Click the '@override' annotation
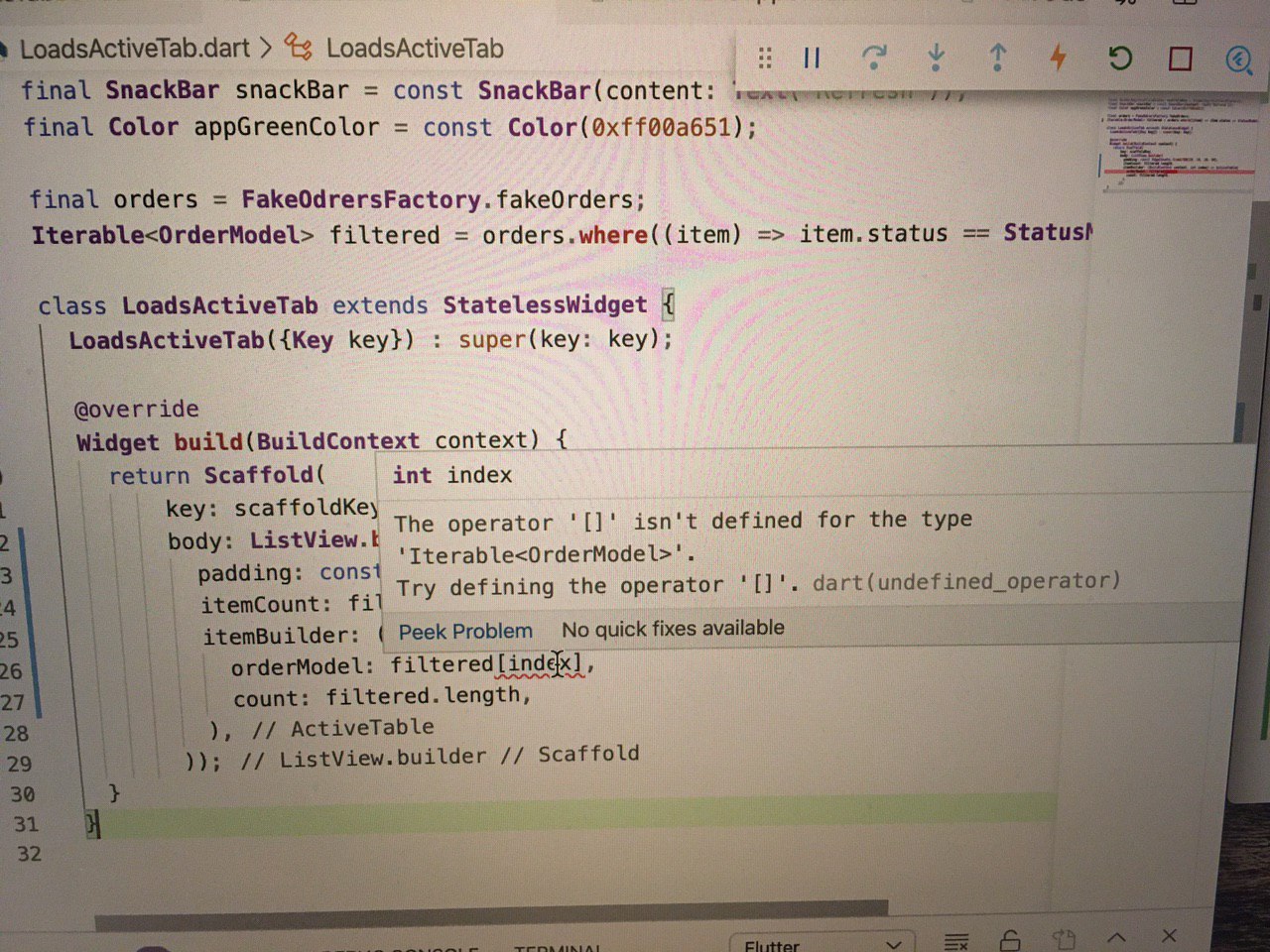This screenshot has height=952, width=1270. 137,409
